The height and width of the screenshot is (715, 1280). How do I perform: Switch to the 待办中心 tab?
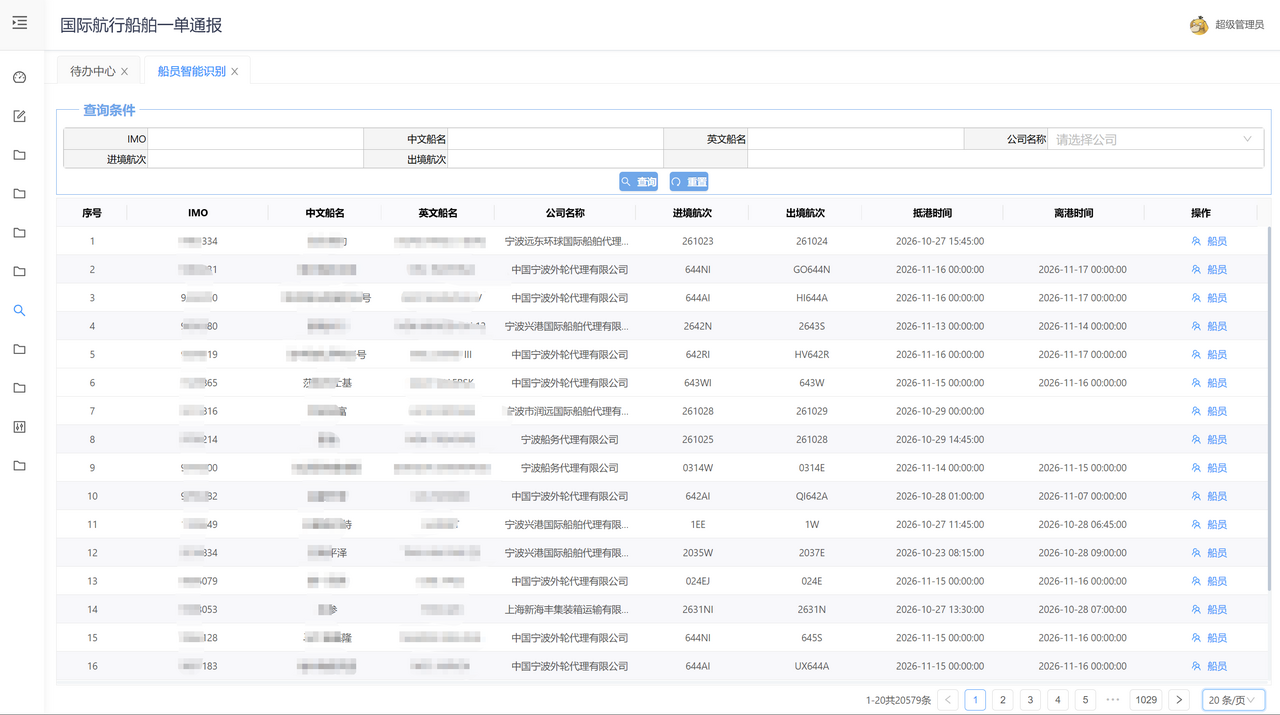[x=93, y=72]
